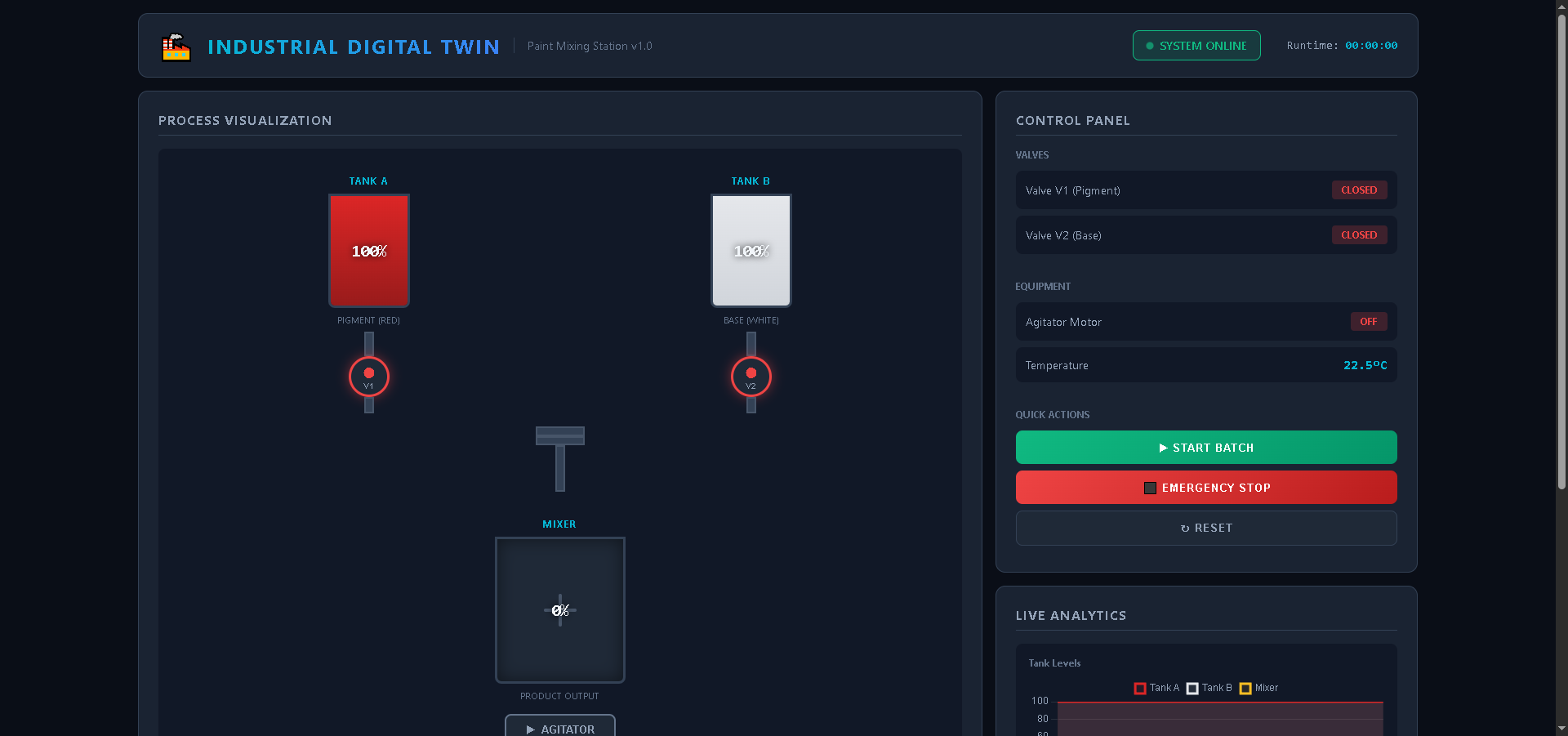This screenshot has height=736, width=1568.
Task: Click the Process Visualization heading
Action: point(245,121)
